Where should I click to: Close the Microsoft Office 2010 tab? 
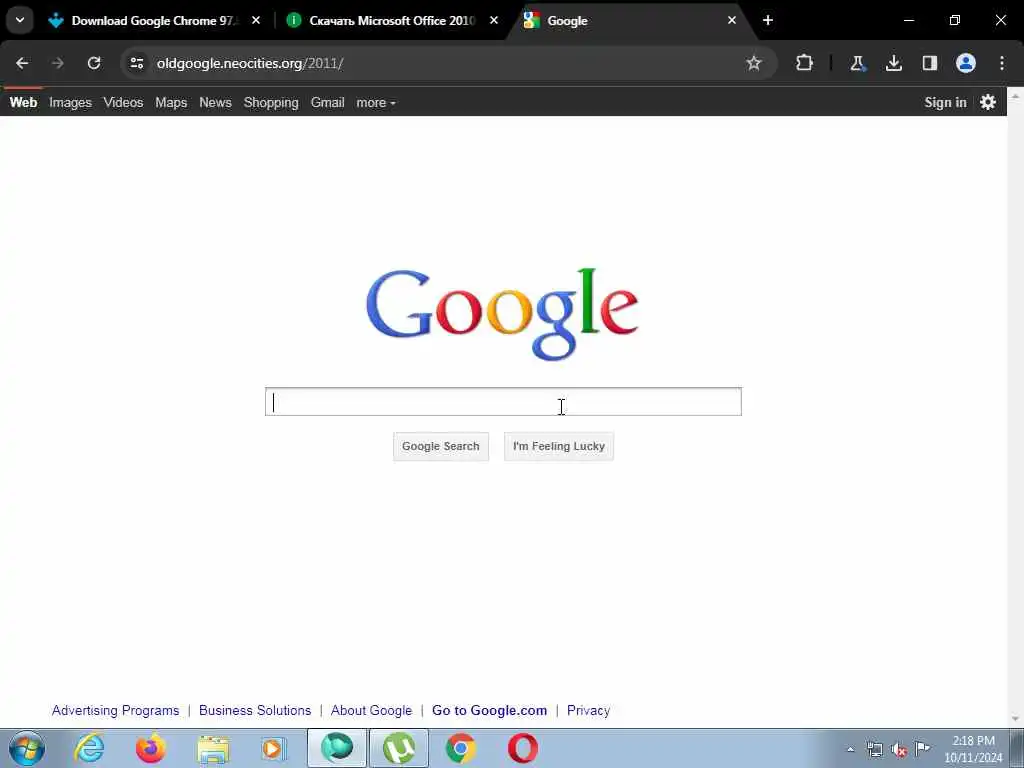(x=494, y=21)
